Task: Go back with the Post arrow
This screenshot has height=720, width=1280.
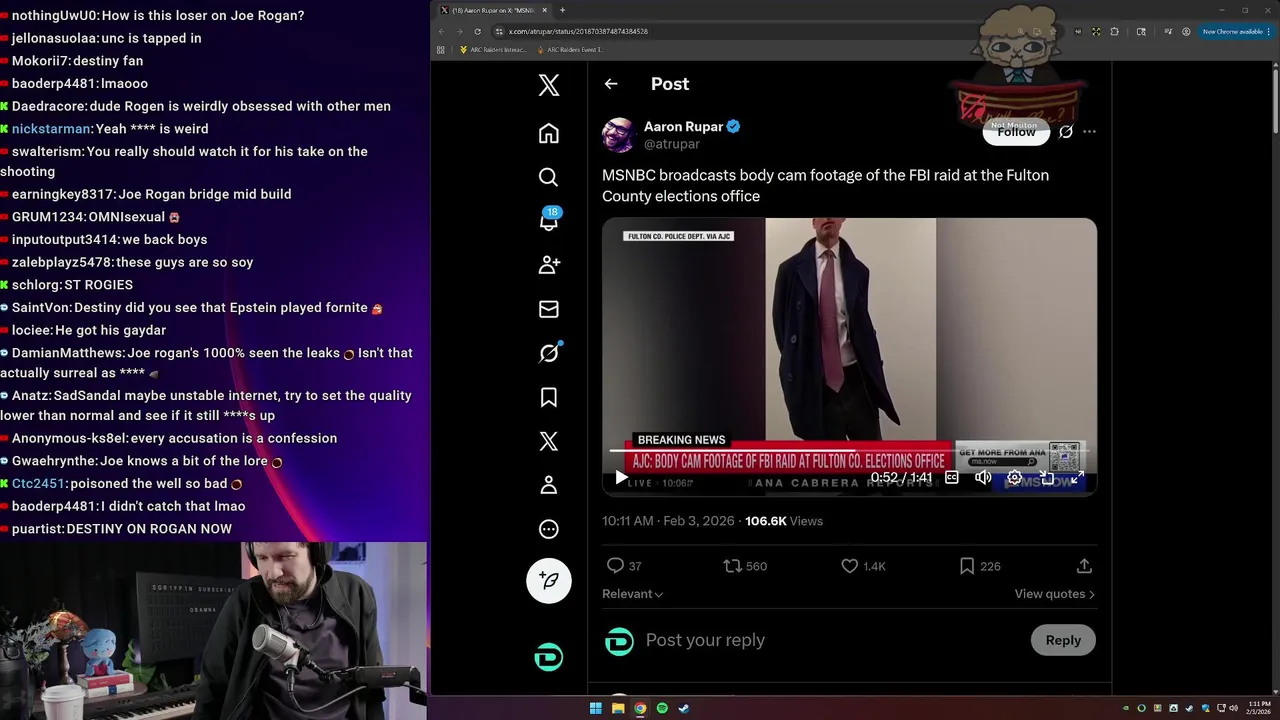Action: [611, 84]
